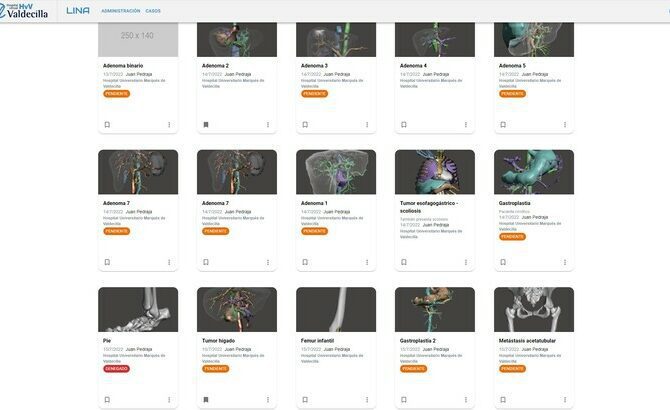The width and height of the screenshot is (670, 410).
Task: Open the Metástasis acetabular pelvis thumbnail
Action: pyautogui.click(x=534, y=310)
